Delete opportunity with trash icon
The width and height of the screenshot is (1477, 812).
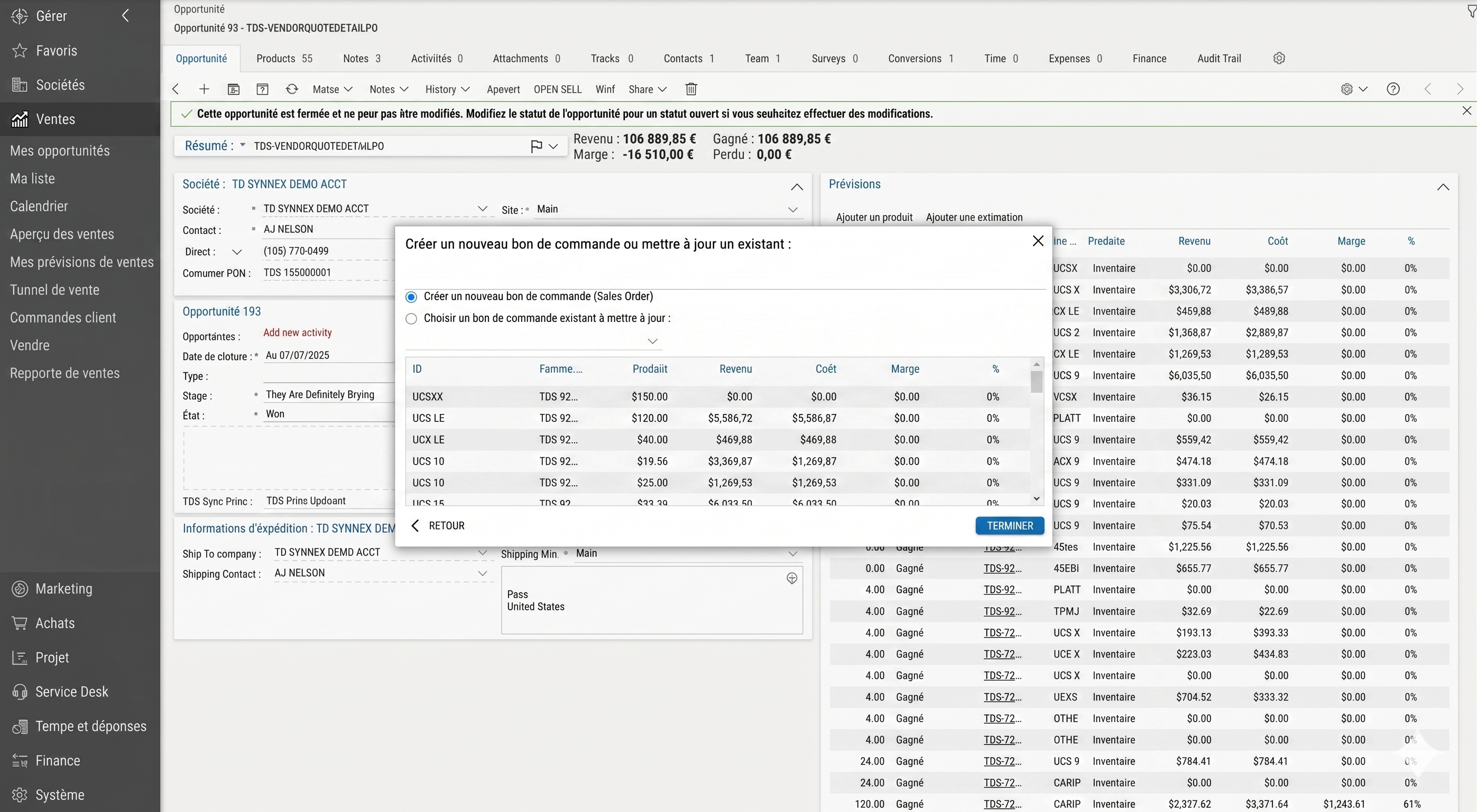point(691,89)
